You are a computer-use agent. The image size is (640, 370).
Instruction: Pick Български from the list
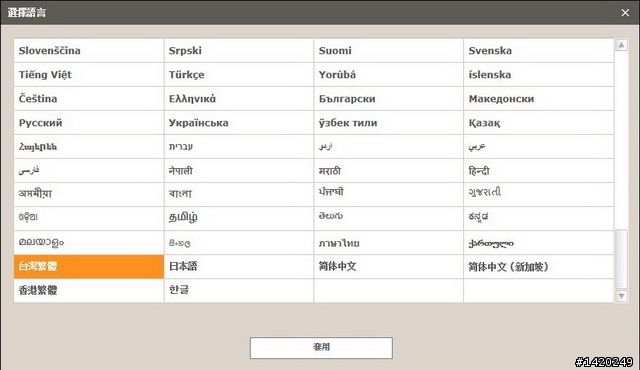click(389, 99)
